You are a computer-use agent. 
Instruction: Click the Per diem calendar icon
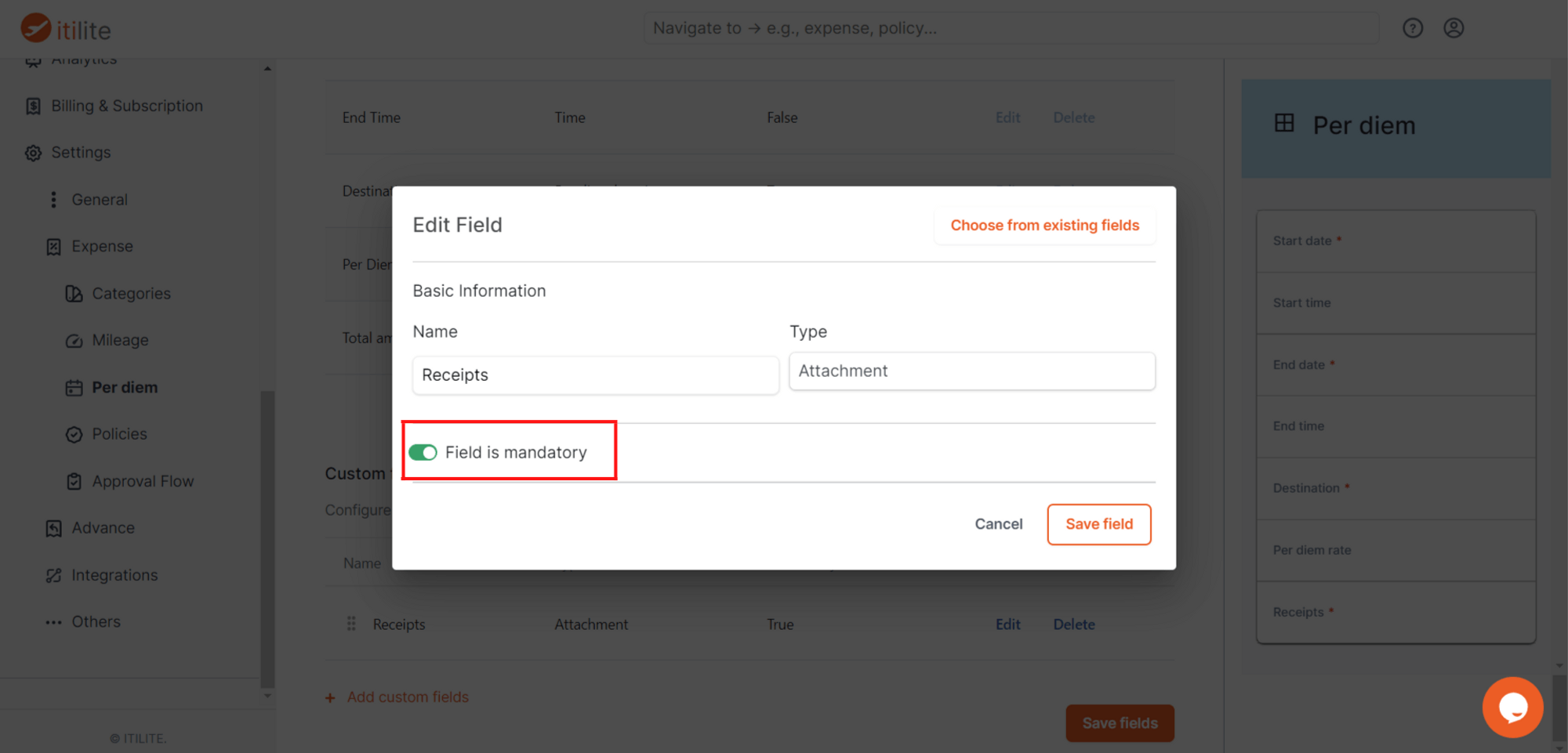[74, 386]
